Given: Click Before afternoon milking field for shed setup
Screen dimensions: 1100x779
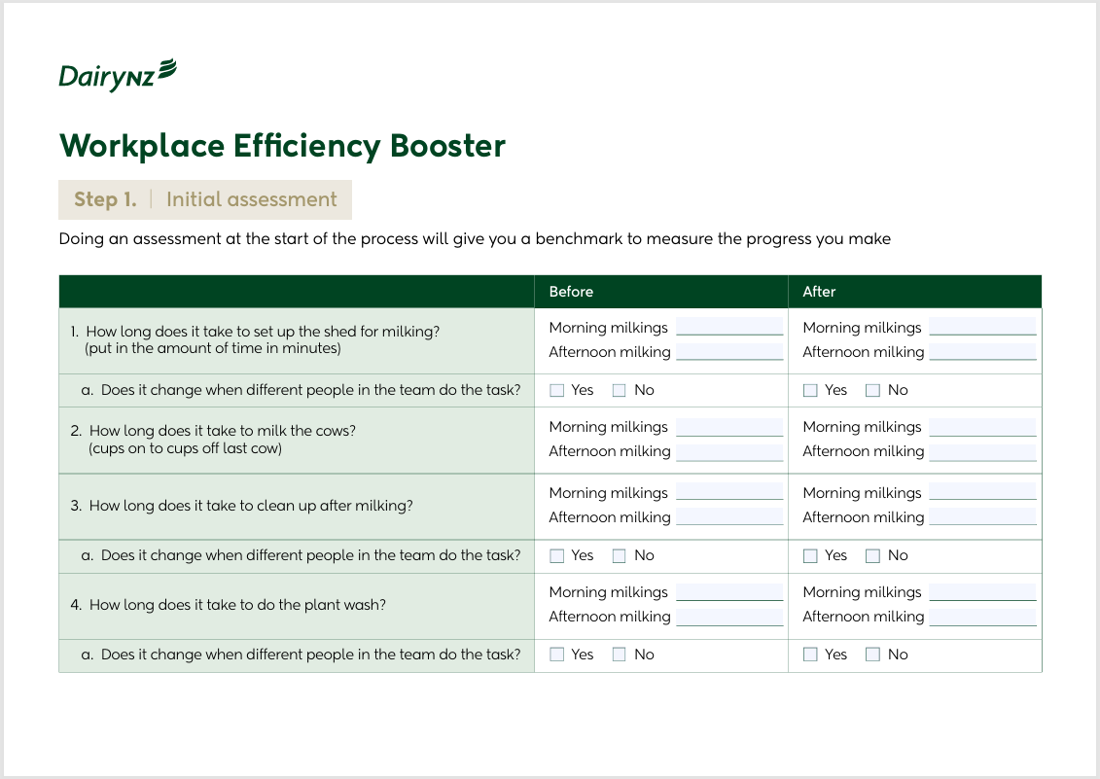Looking at the screenshot, I should 730,352.
